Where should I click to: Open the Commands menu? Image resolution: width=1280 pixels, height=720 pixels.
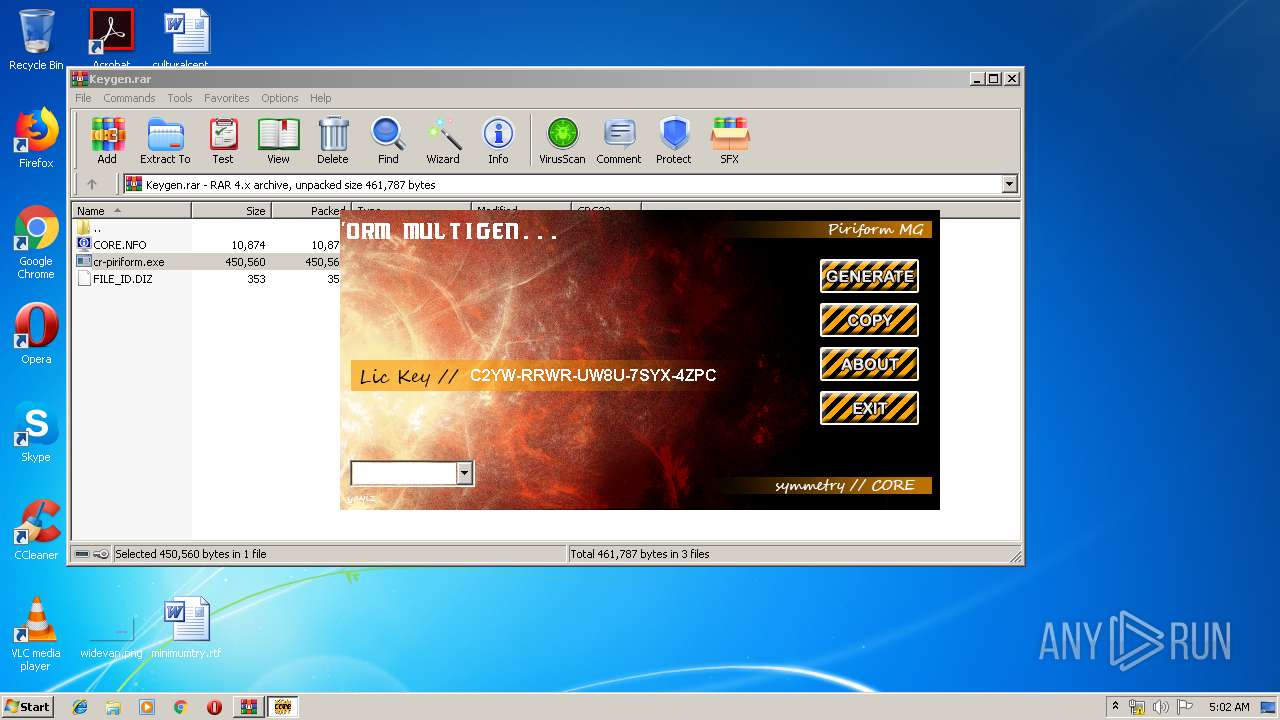[129, 98]
